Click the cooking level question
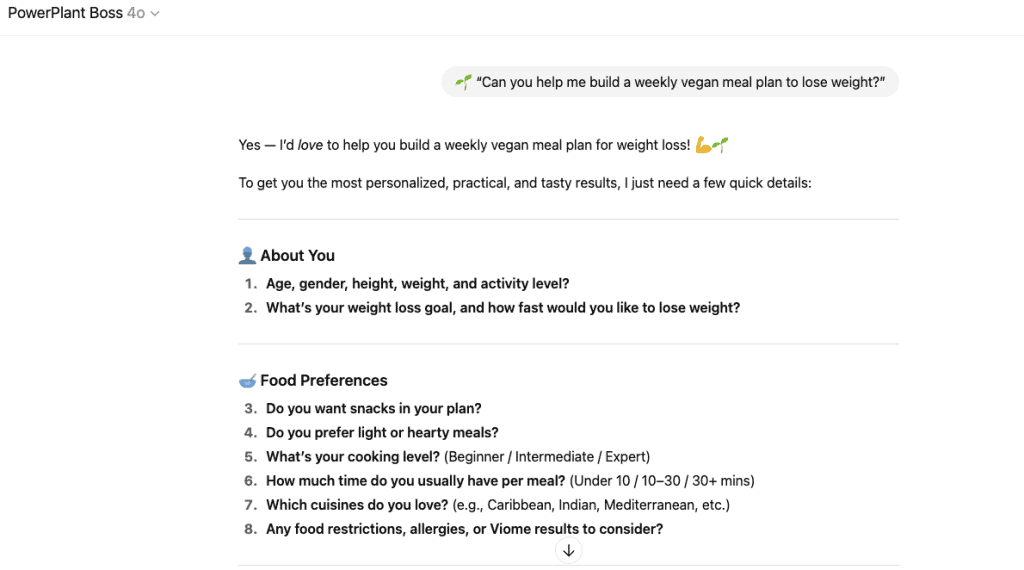This screenshot has height=570, width=1024. click(x=353, y=457)
